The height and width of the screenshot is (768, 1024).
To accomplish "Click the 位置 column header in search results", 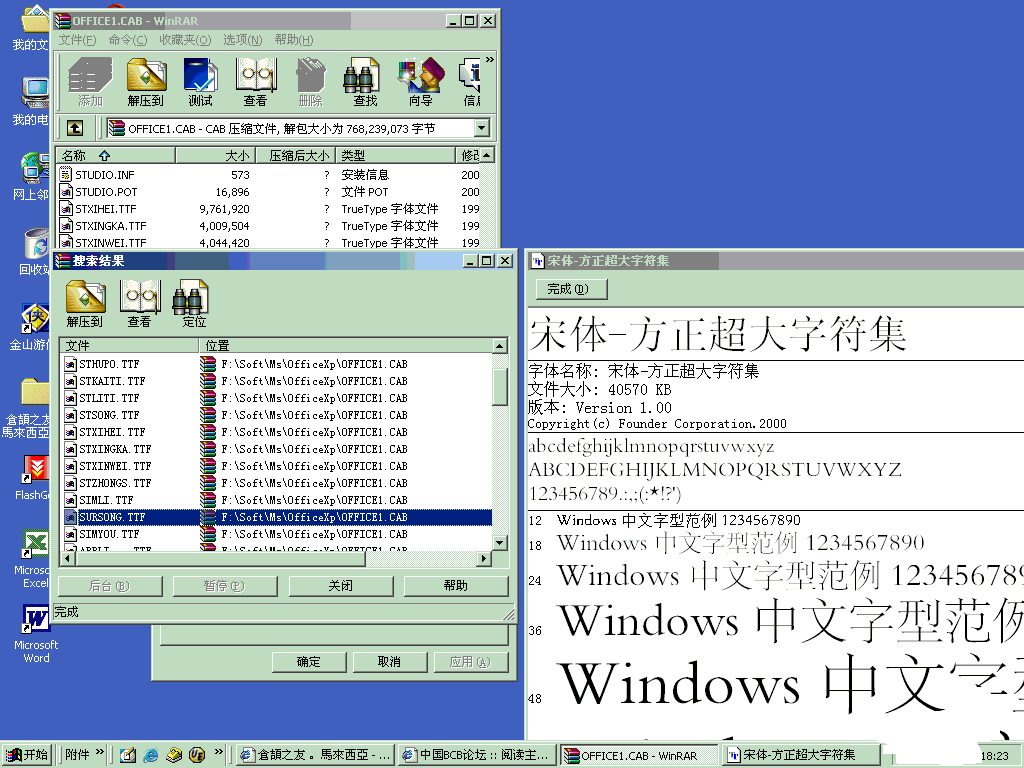I will coord(345,345).
